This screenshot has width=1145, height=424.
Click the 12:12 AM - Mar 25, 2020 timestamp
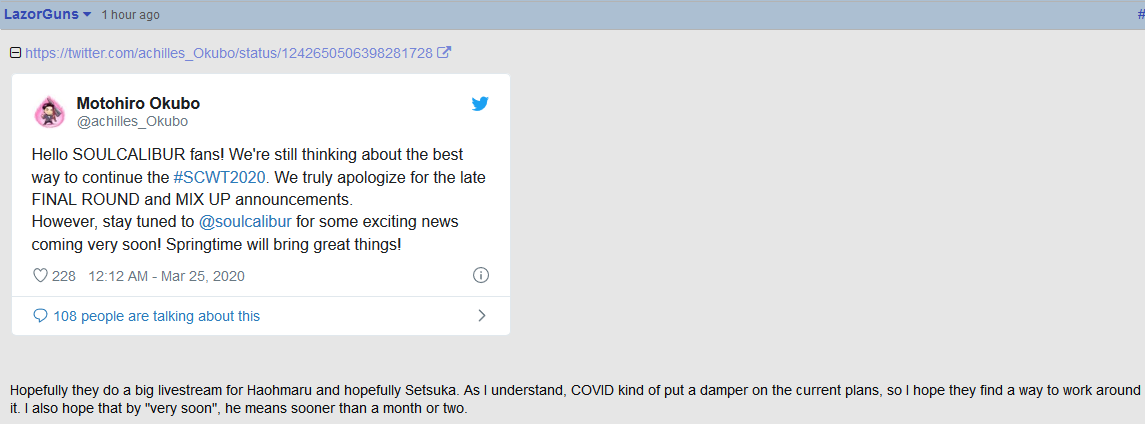(x=166, y=276)
